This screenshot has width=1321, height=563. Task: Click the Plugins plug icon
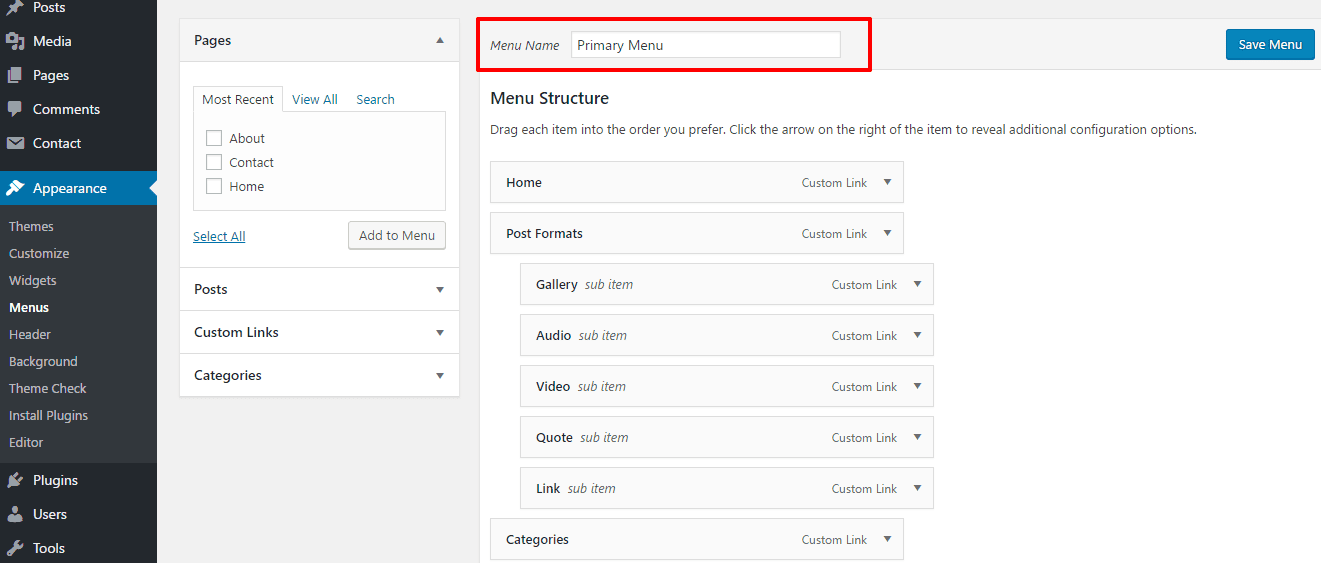pos(15,481)
